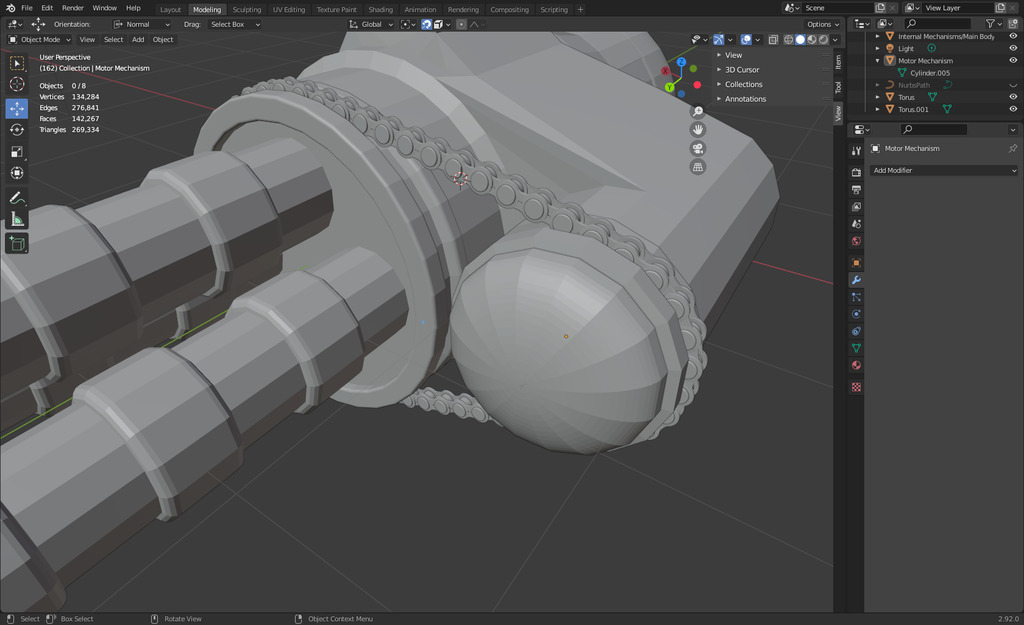Open the Render menu
This screenshot has width=1024, height=625.
(73, 8)
